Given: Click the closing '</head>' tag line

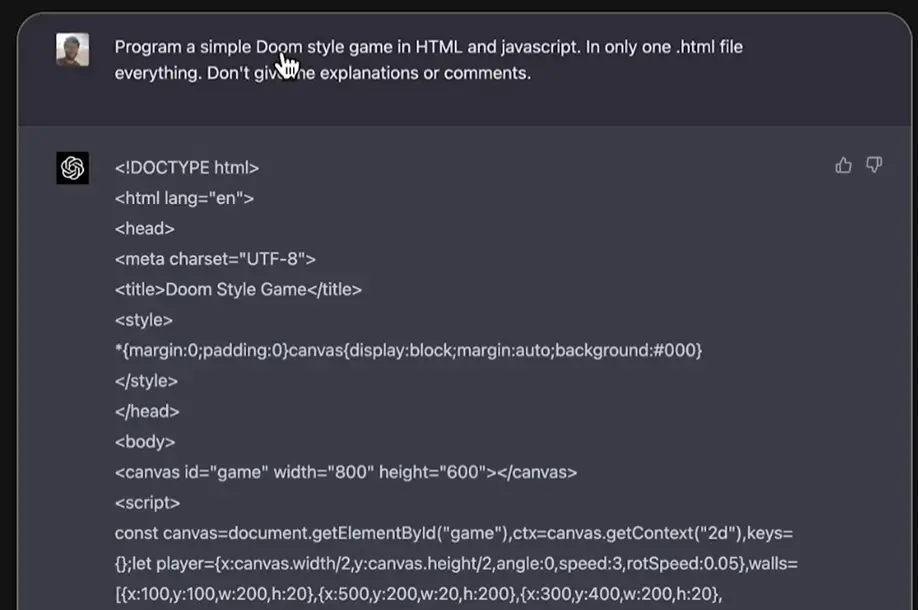Looking at the screenshot, I should pos(147,412).
